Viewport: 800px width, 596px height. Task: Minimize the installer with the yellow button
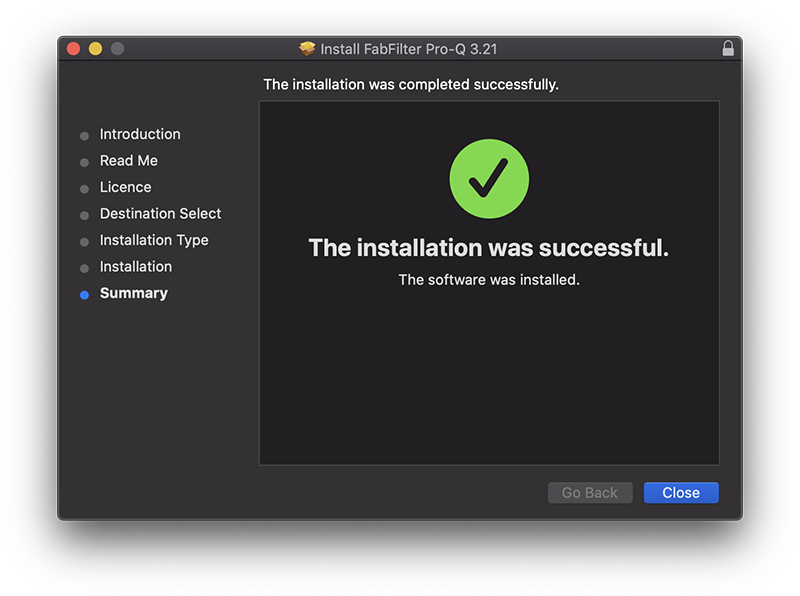click(x=95, y=49)
